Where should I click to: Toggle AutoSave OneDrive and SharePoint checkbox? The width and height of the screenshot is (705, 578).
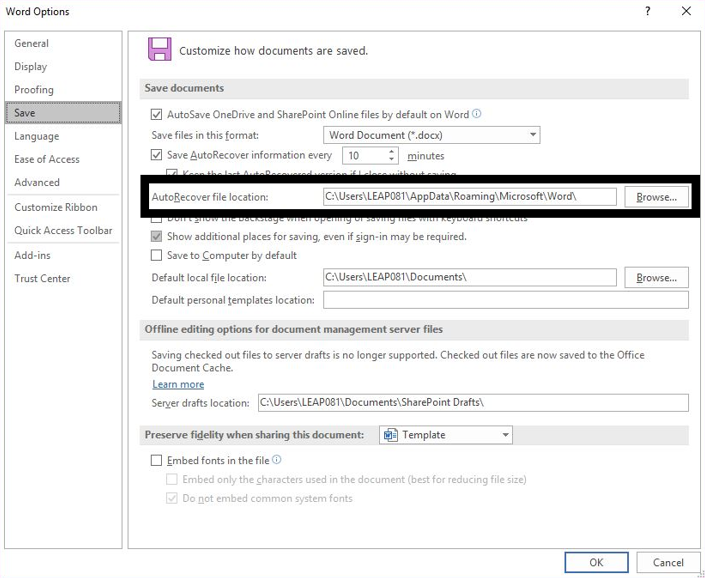click(156, 115)
